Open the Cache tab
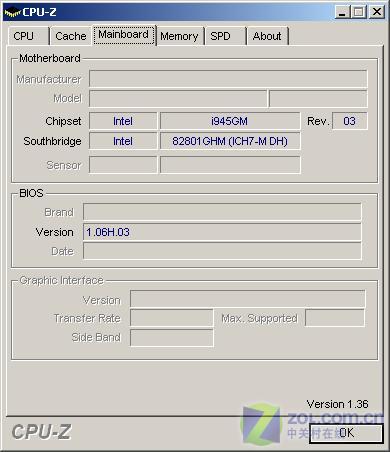The height and width of the screenshot is (452, 390). (x=71, y=36)
